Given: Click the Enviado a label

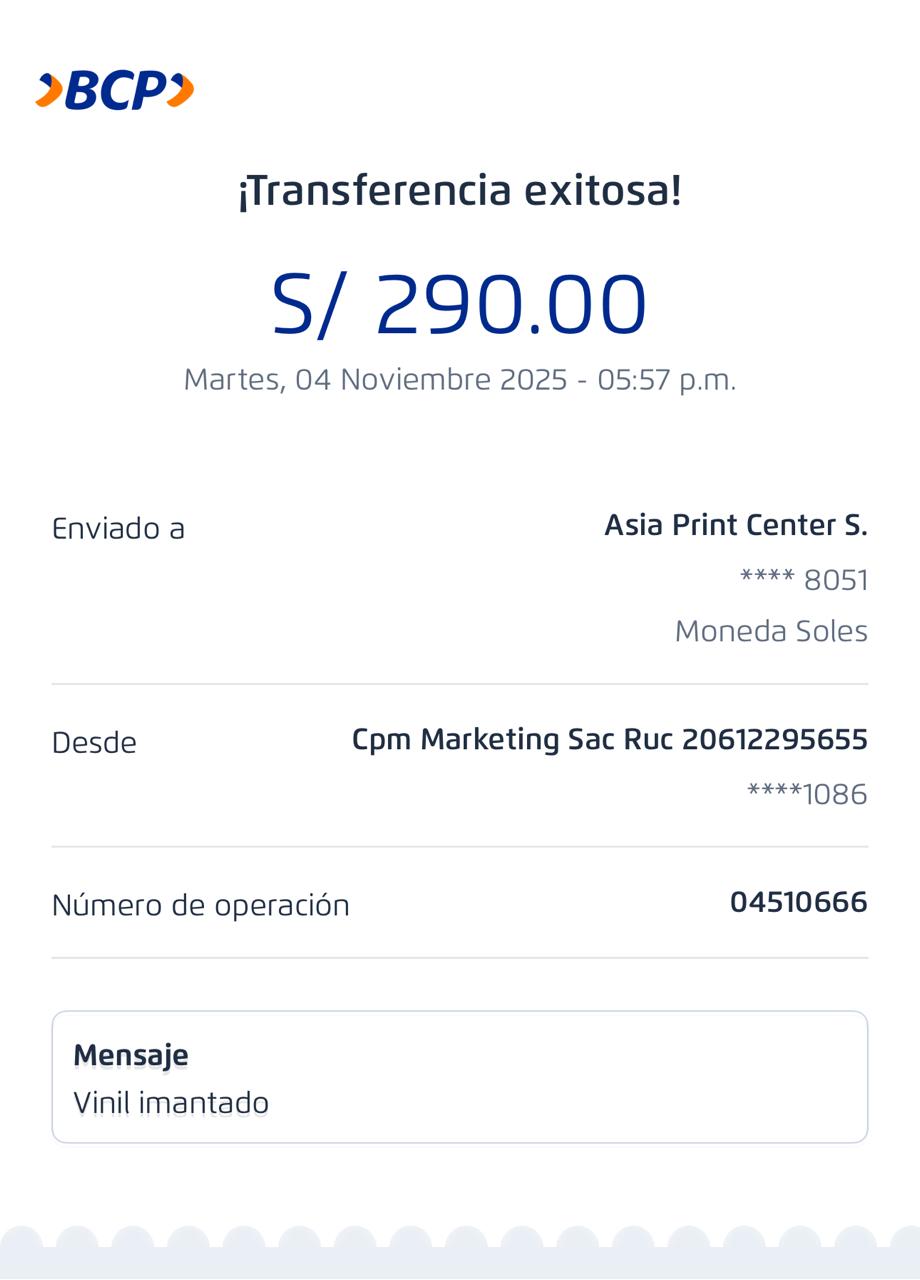Looking at the screenshot, I should point(118,529).
